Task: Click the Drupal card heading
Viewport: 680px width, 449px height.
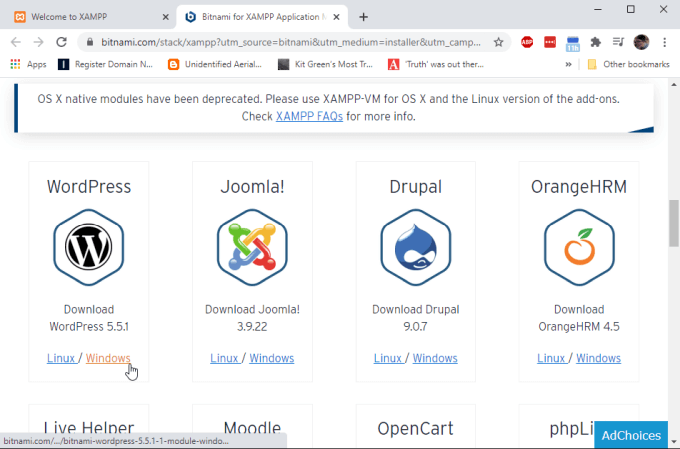Action: (415, 187)
